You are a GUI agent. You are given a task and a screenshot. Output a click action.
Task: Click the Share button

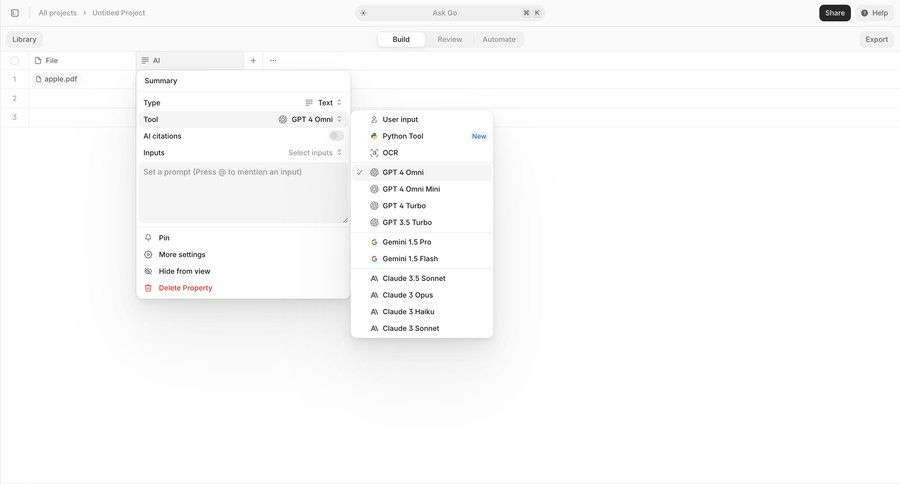[835, 13]
